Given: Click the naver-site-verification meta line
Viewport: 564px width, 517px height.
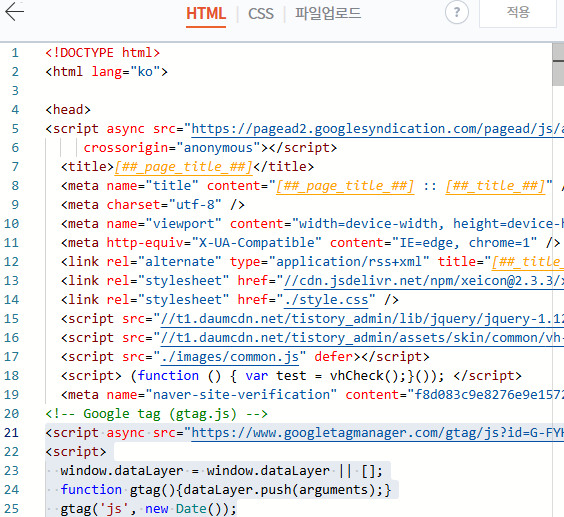Looking at the screenshot, I should tap(313, 395).
